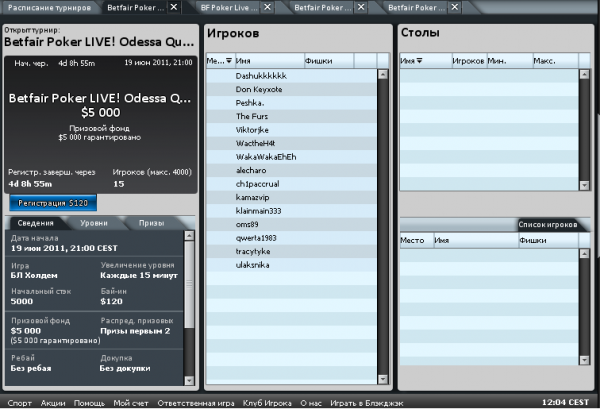Open О нас link
600x409 pixels.
(311, 403)
